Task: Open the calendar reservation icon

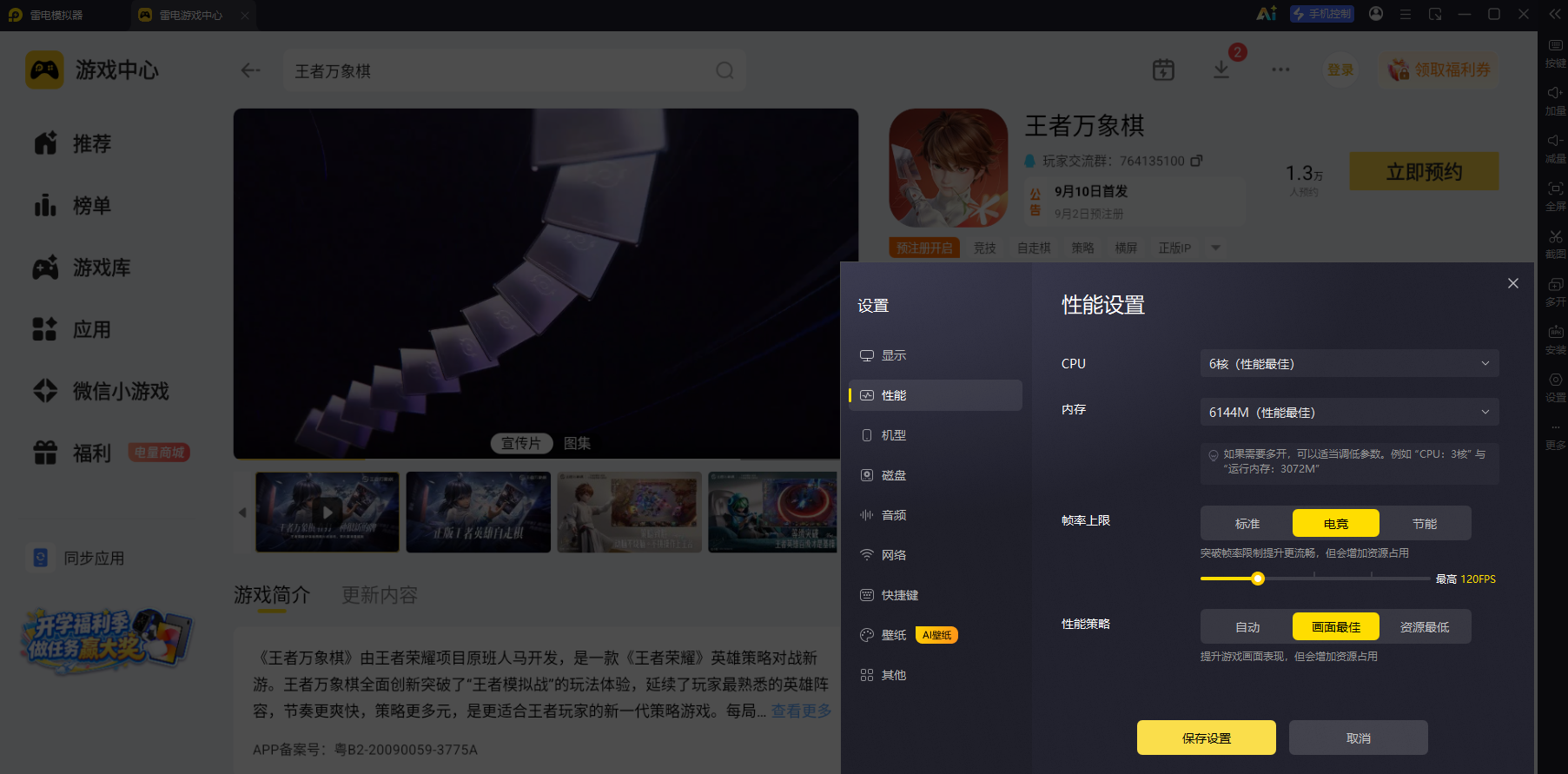Action: (x=1163, y=70)
